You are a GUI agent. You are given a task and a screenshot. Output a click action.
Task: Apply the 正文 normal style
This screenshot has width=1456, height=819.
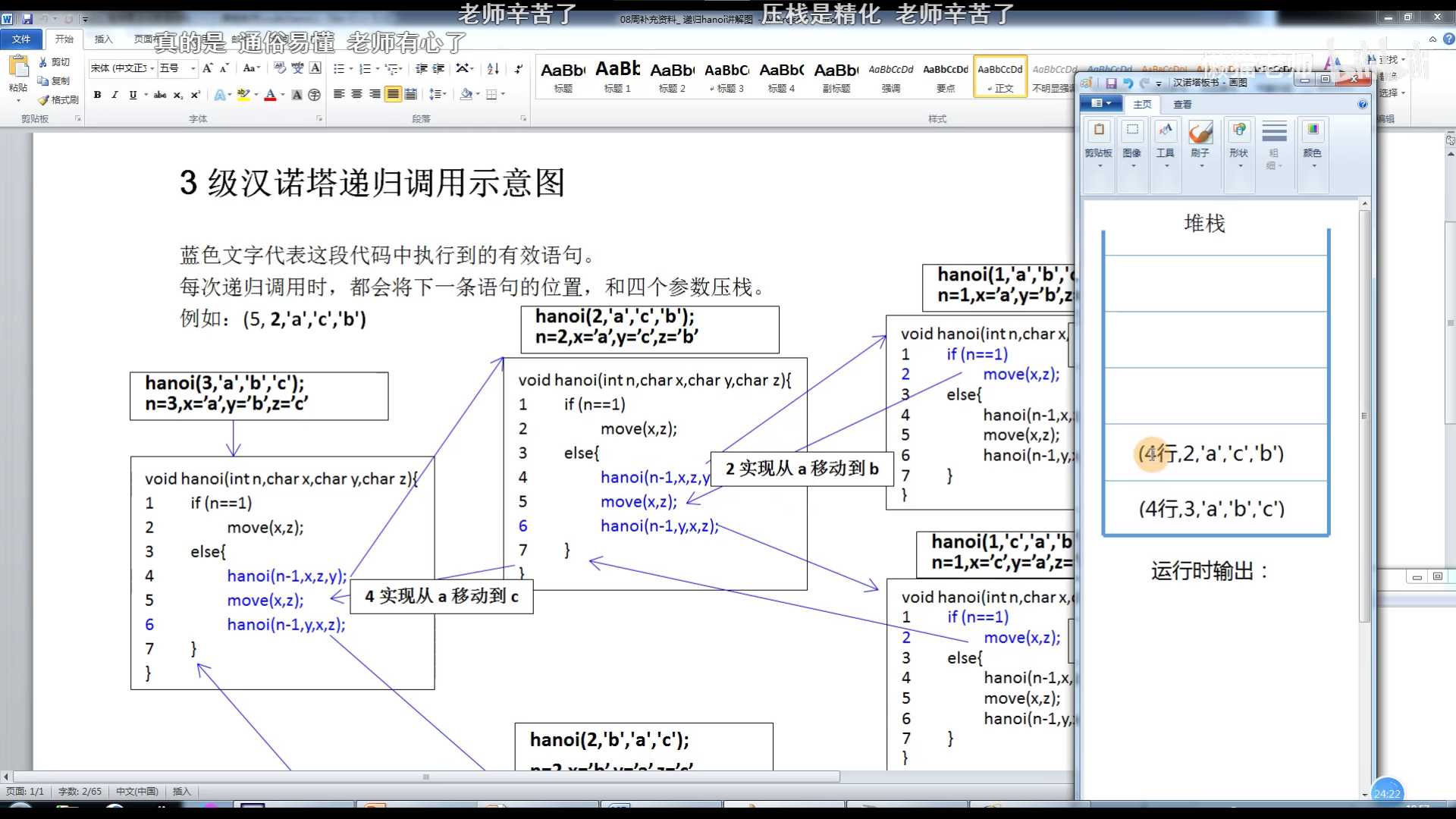[1000, 77]
